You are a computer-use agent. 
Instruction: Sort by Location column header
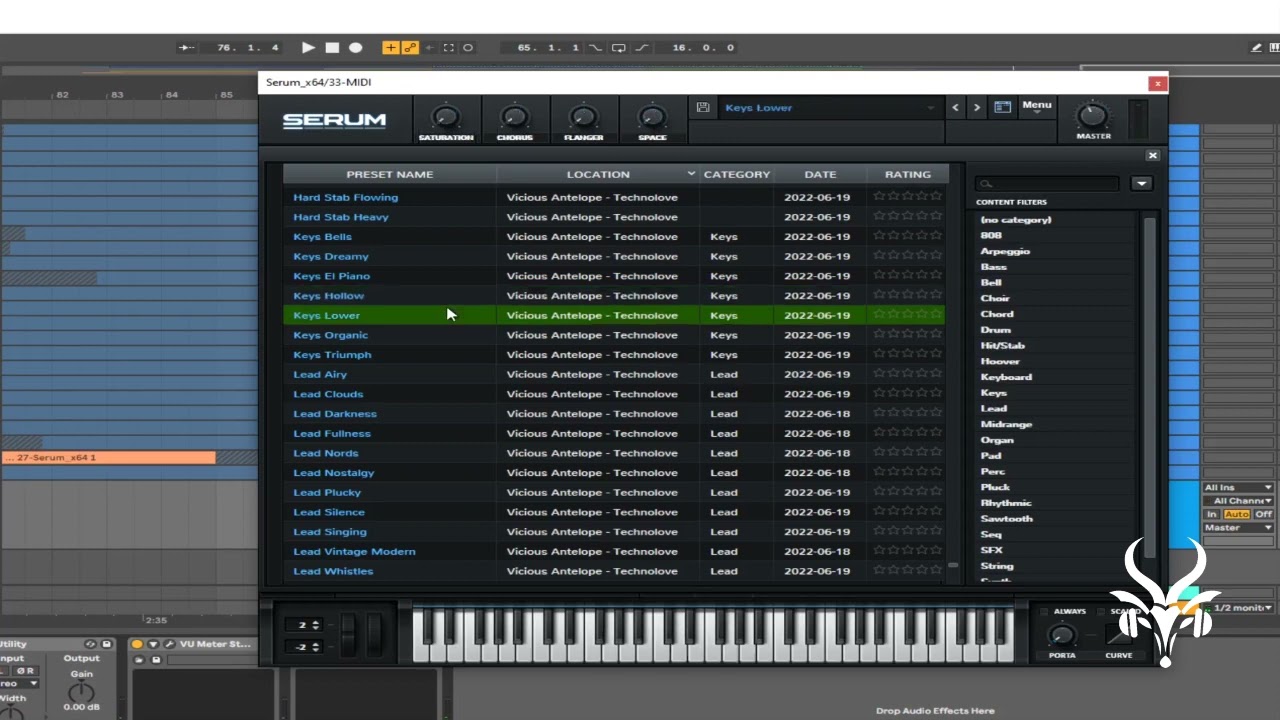[598, 174]
